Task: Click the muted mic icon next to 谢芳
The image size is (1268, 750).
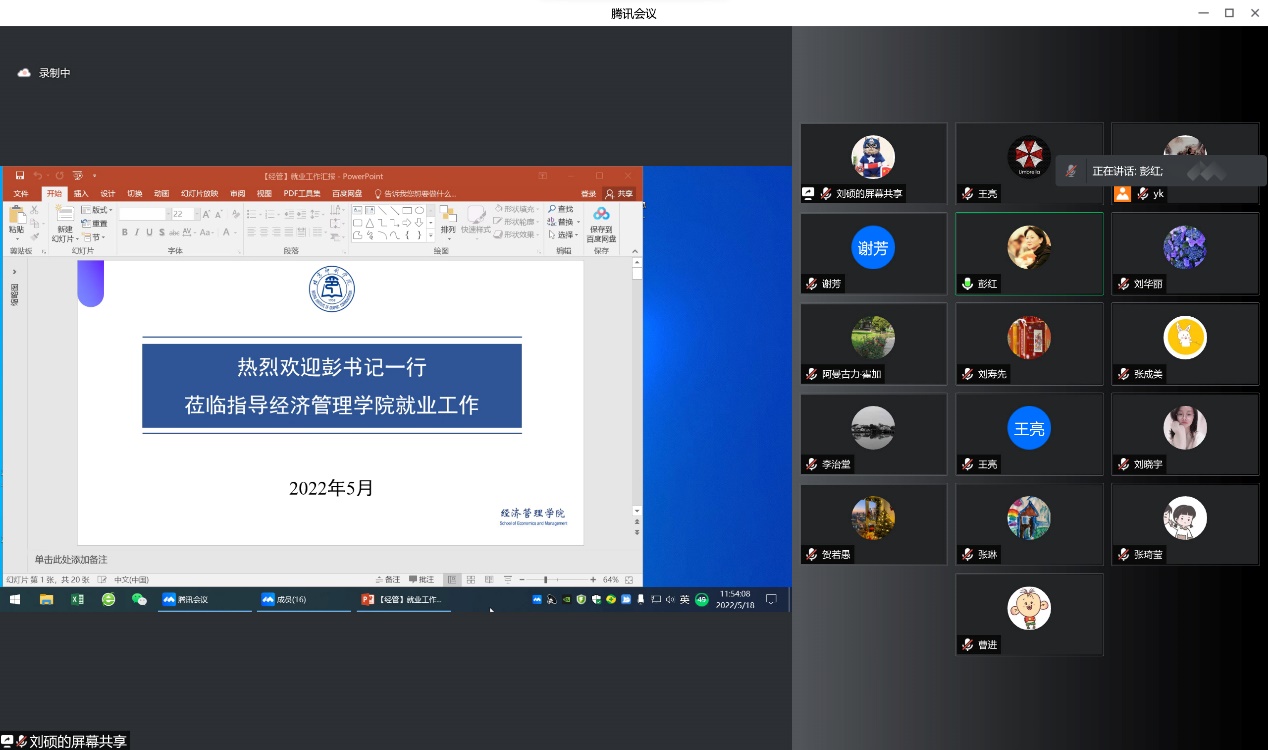Action: tap(812, 284)
